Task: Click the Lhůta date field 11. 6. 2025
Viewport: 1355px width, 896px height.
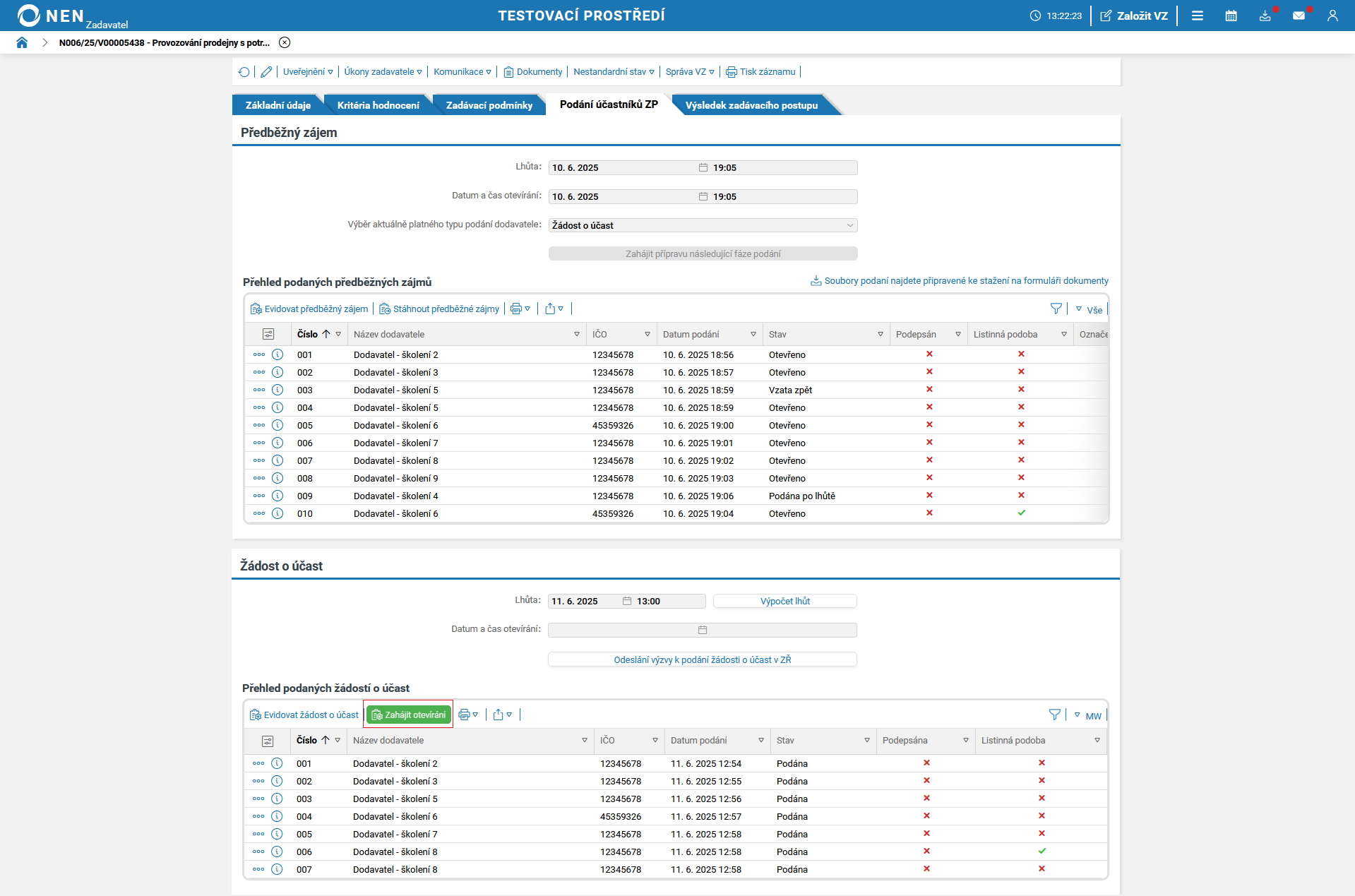Action: point(584,601)
